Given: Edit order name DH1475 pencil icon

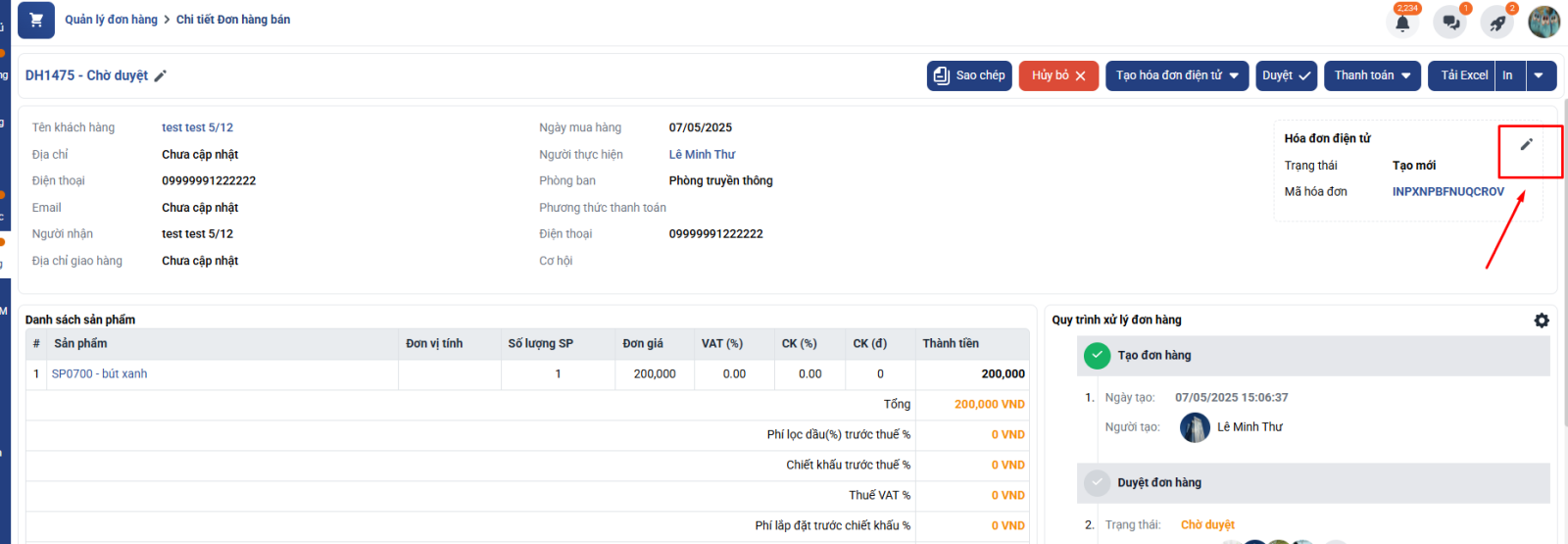Looking at the screenshot, I should [161, 76].
